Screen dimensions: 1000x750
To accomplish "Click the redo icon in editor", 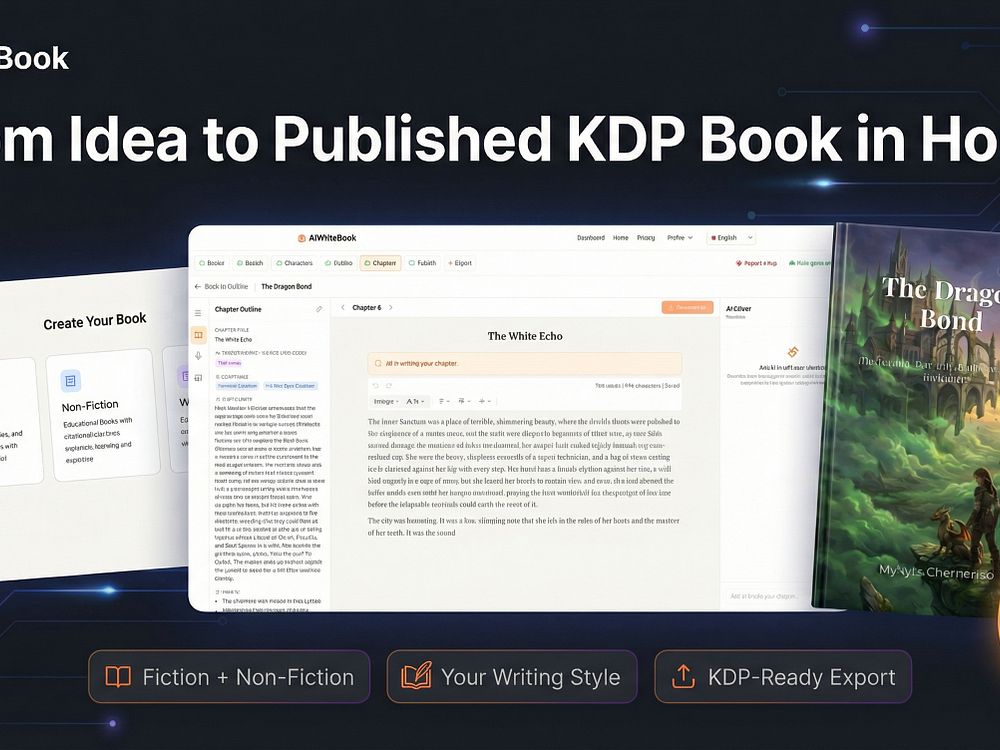I will [x=388, y=386].
